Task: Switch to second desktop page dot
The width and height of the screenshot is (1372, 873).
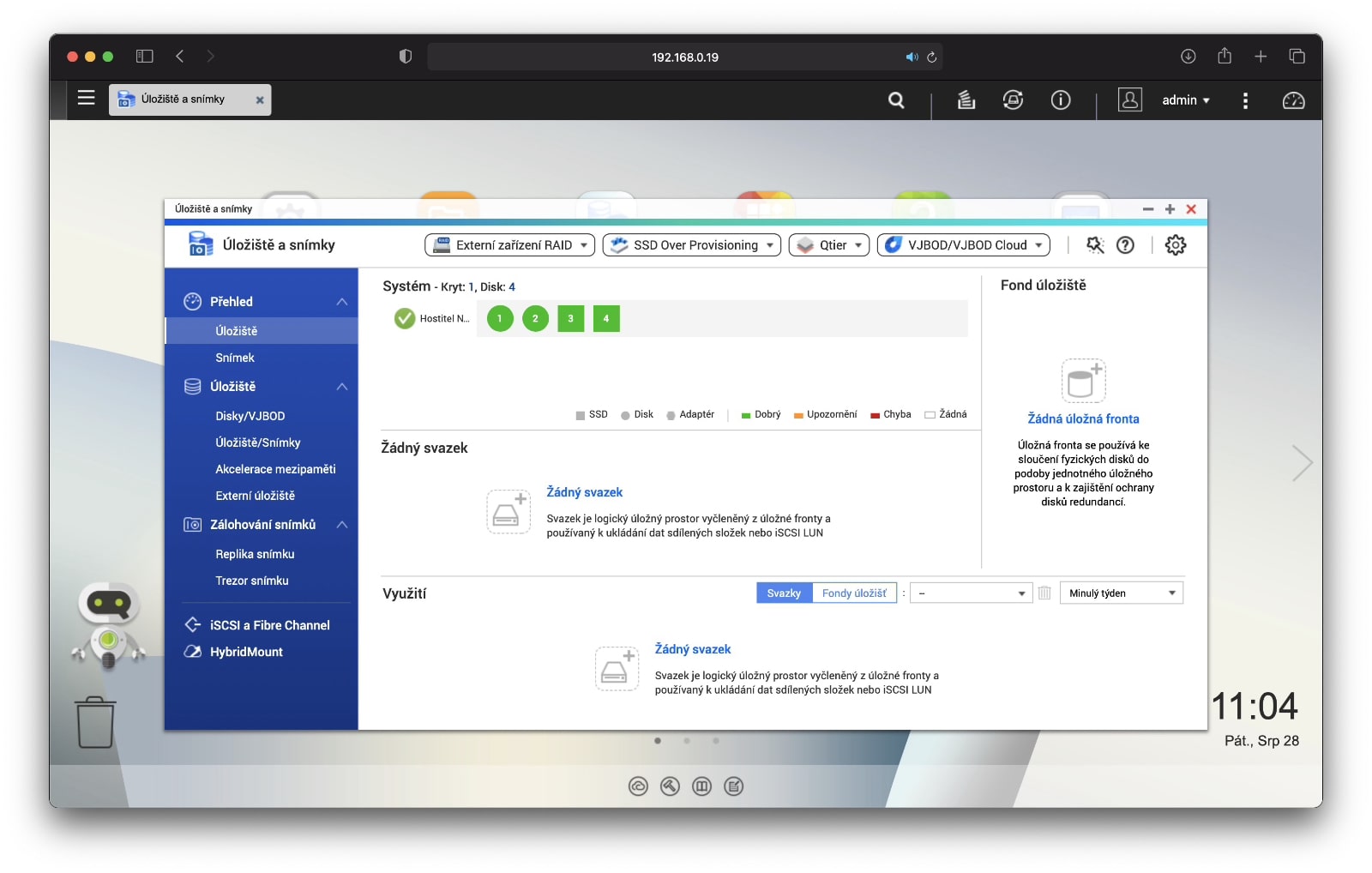Action: (x=687, y=741)
